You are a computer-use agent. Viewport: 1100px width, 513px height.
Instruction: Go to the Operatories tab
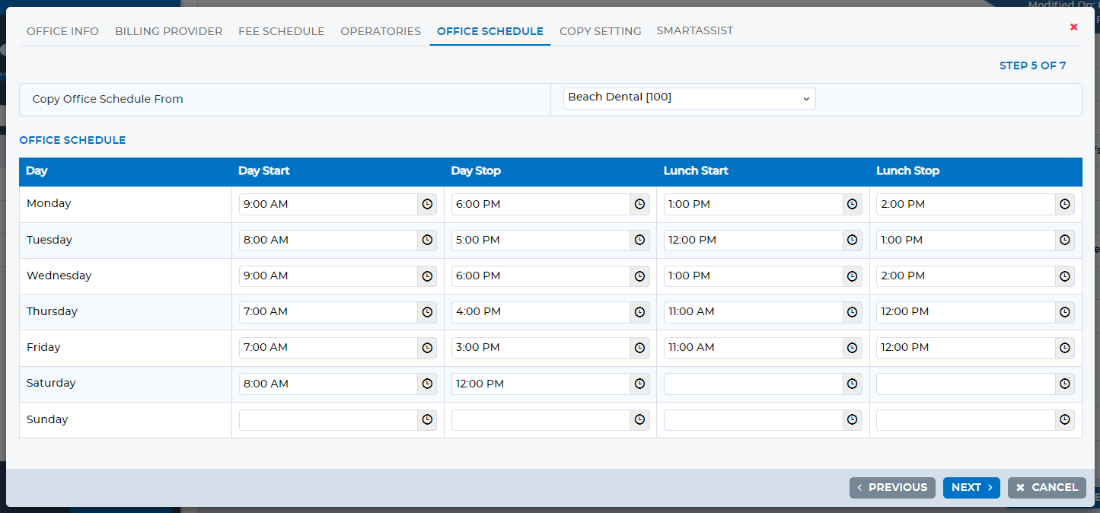[380, 31]
